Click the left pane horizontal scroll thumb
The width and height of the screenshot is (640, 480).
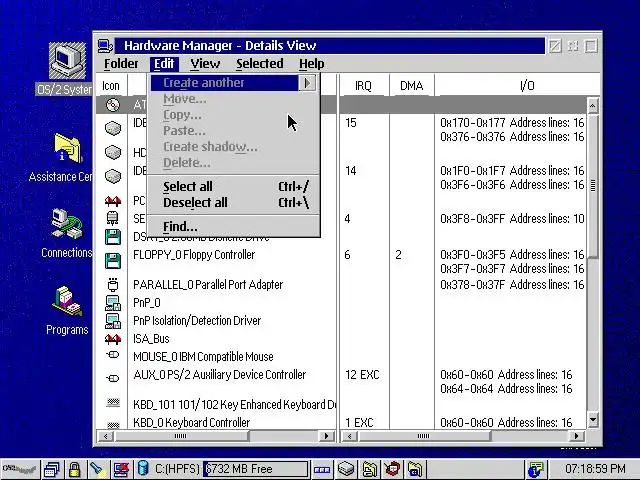coord(181,436)
